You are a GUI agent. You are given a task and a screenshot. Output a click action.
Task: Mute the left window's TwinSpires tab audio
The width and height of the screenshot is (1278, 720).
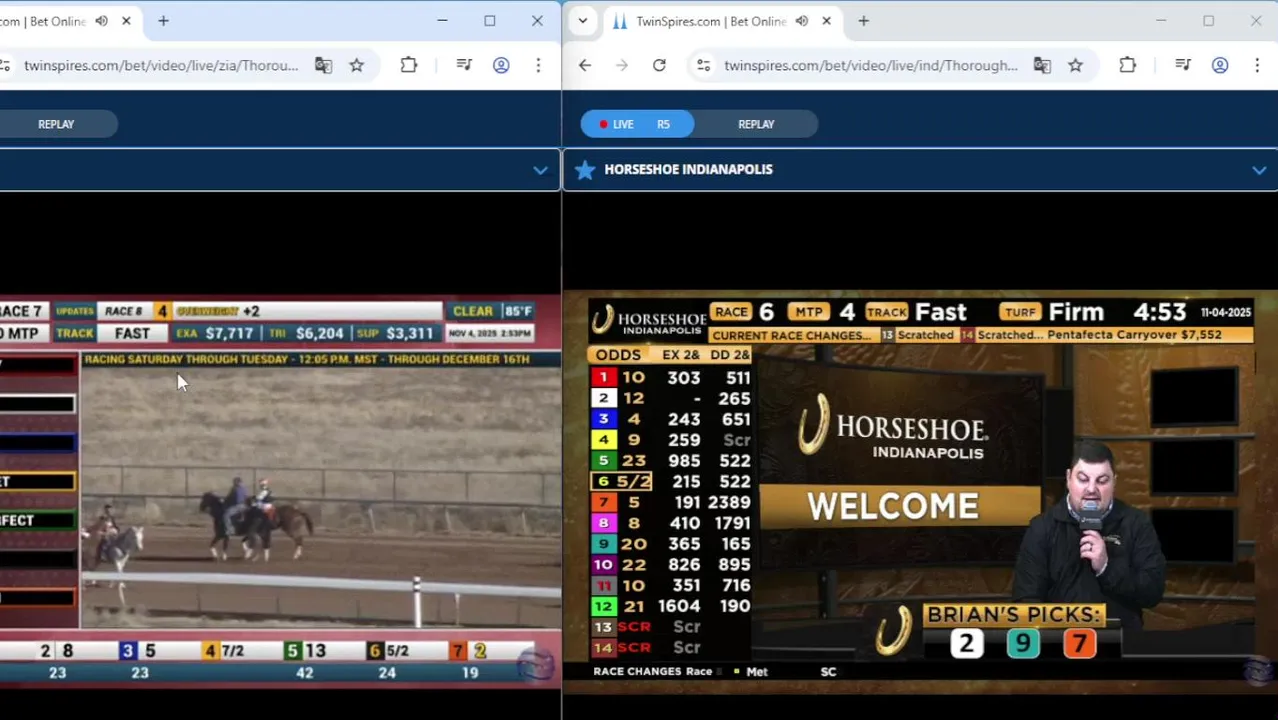click(102, 21)
